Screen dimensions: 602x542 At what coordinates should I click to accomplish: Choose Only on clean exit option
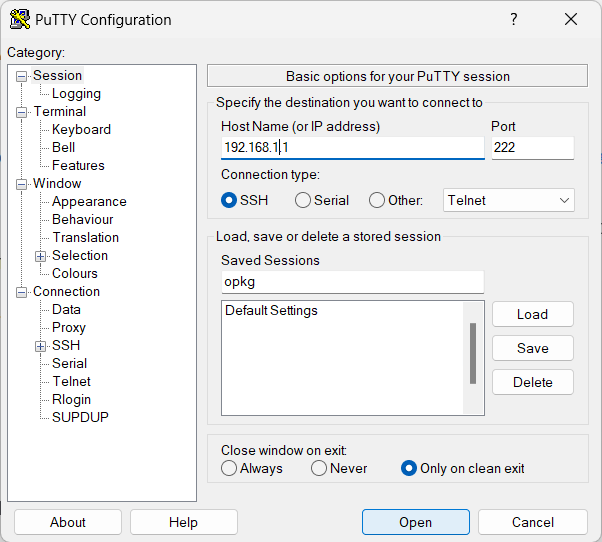pos(409,468)
